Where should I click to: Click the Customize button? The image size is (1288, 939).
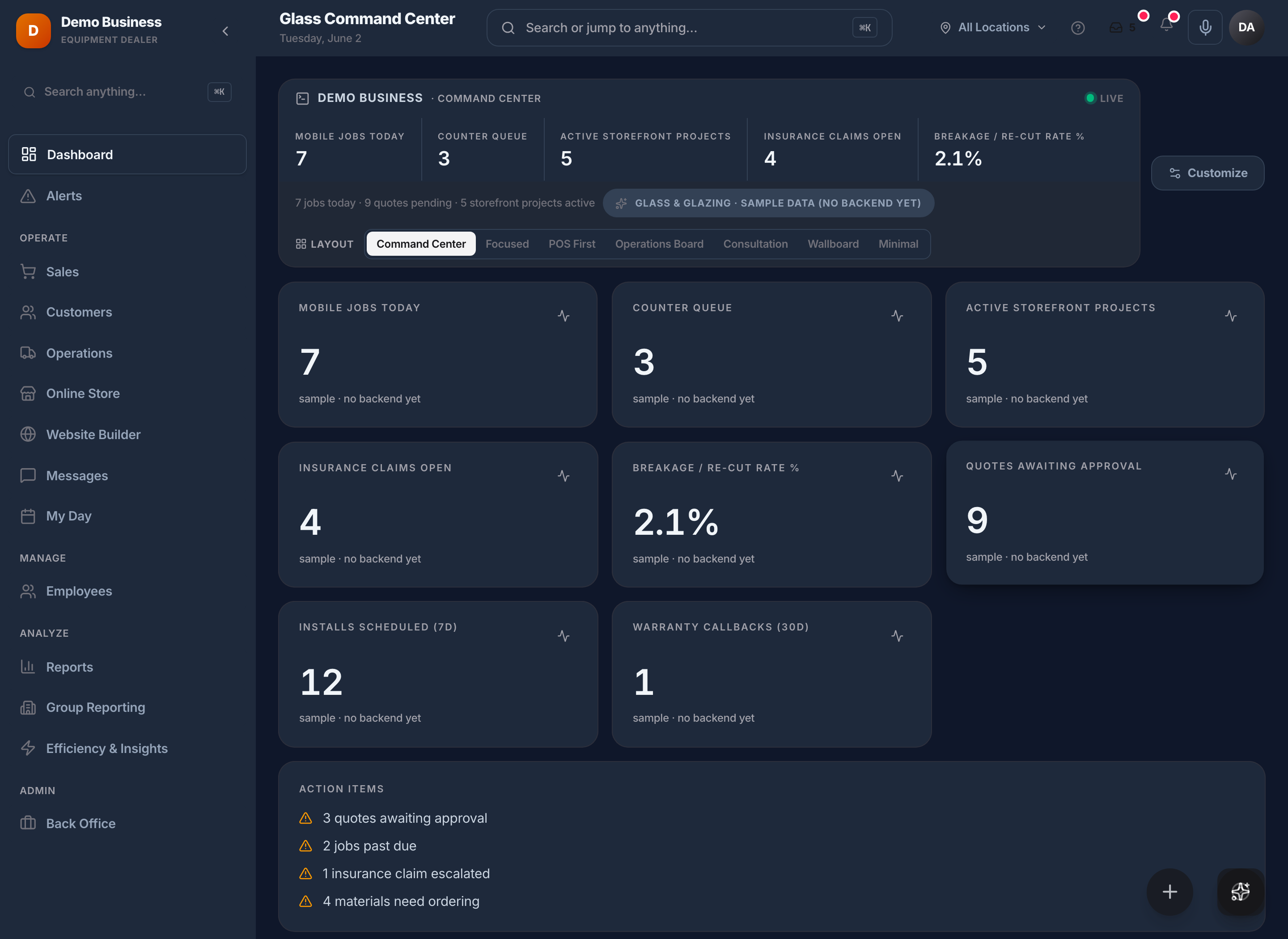tap(1207, 173)
